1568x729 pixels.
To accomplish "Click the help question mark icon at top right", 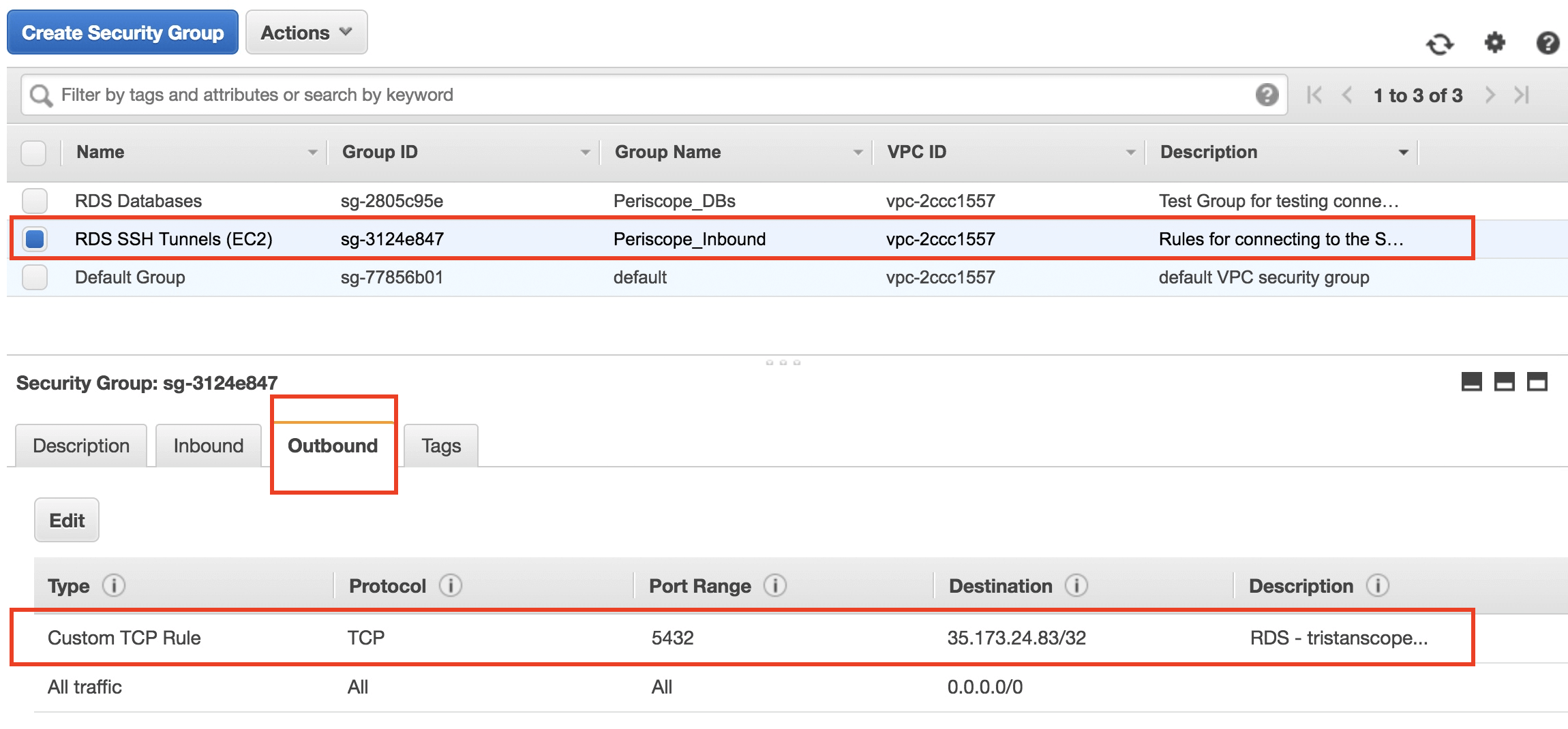I will pyautogui.click(x=1548, y=43).
